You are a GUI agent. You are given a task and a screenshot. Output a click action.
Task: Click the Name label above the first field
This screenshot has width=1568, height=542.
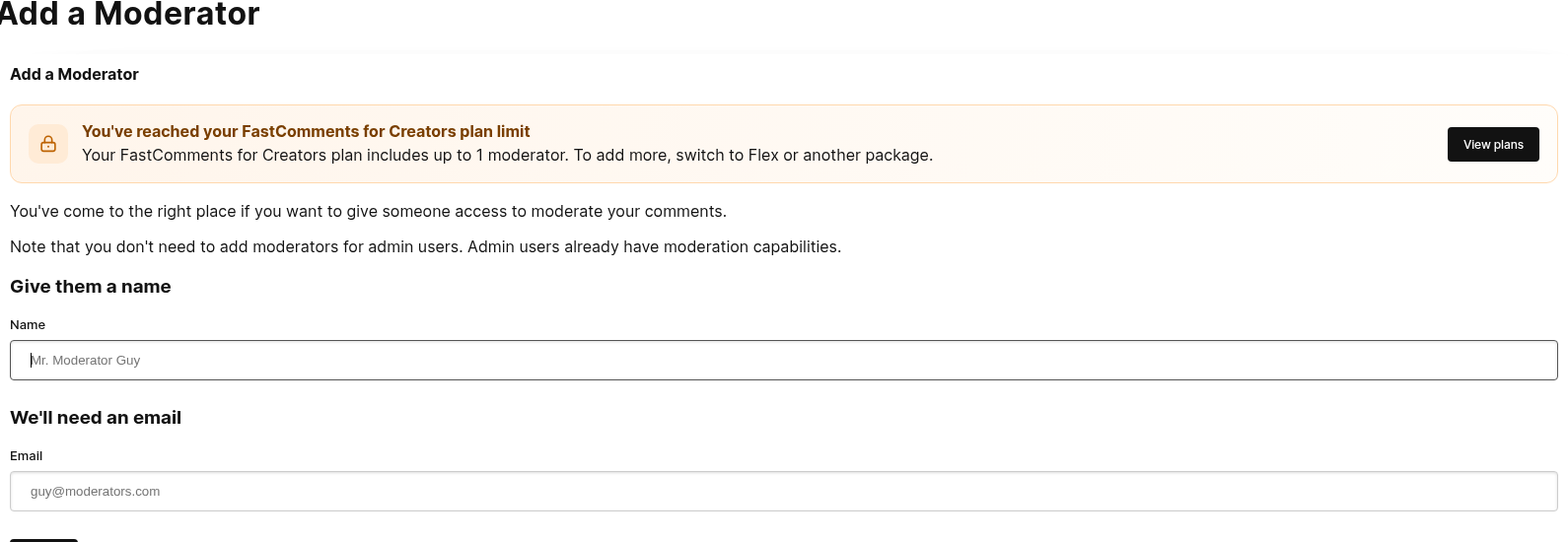pos(28,324)
